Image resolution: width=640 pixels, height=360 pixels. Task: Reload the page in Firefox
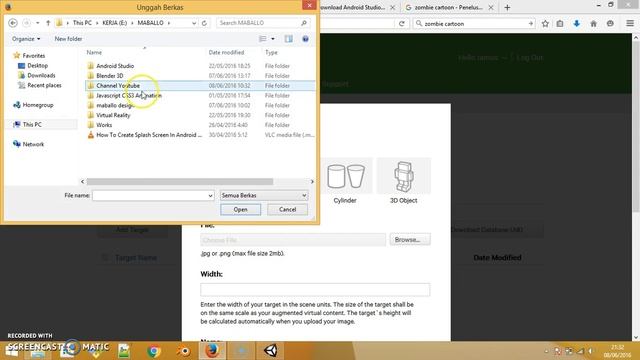pos(402,24)
